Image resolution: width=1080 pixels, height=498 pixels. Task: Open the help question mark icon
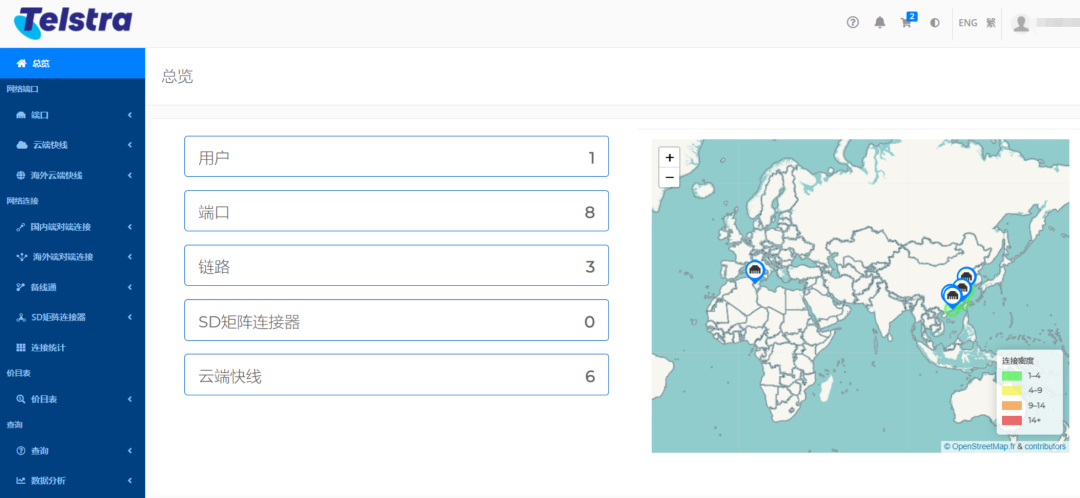(x=853, y=22)
